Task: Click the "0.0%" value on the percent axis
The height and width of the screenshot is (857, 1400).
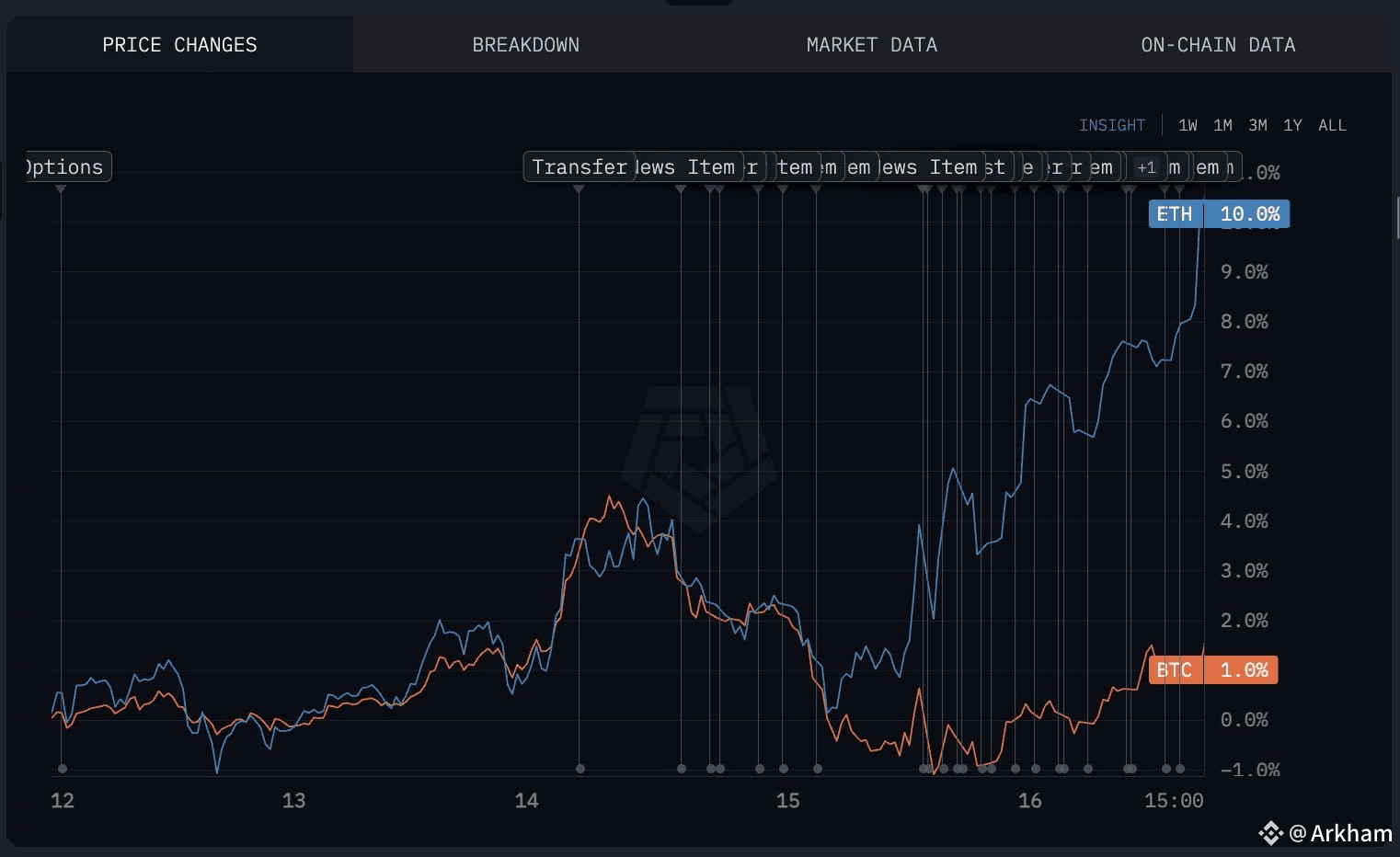Action: 1245,719
